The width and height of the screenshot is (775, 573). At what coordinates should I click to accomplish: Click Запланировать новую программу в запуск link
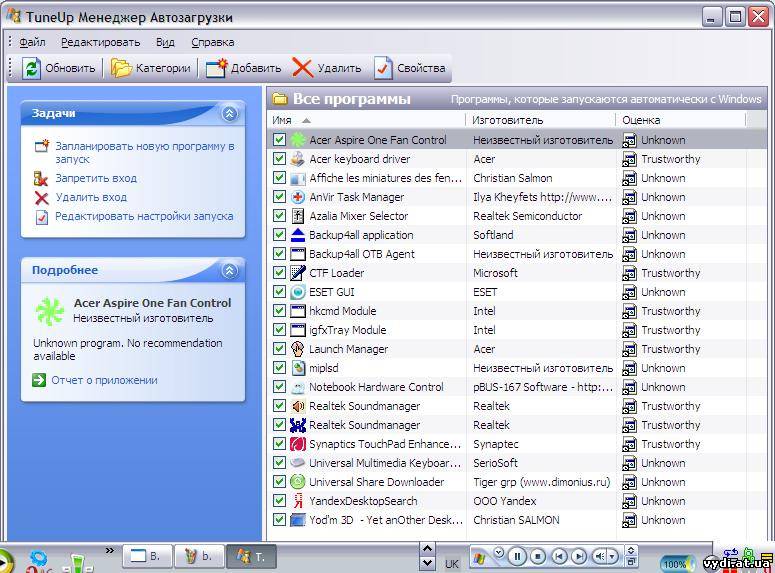coord(145,152)
